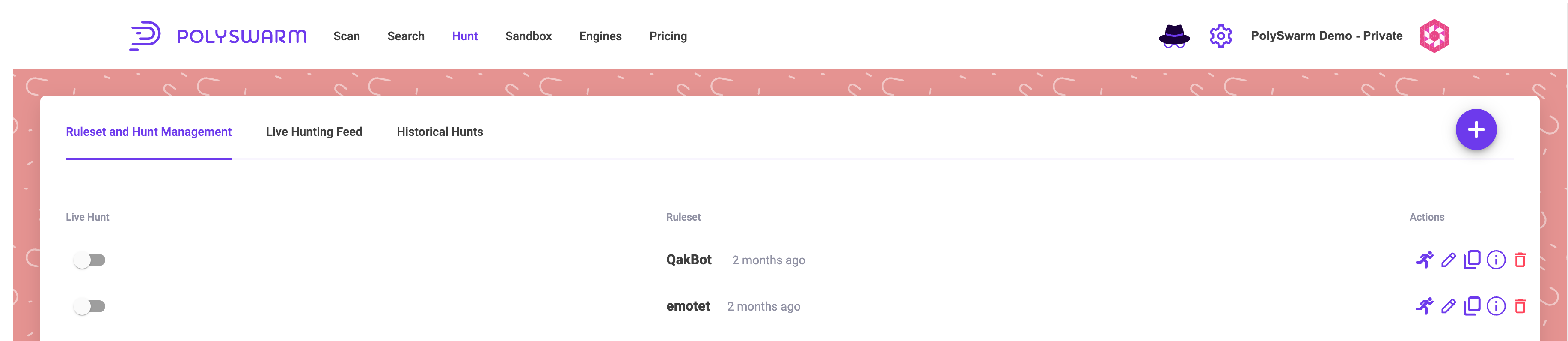
Task: Toggle private mode hat icon
Action: [x=1173, y=36]
